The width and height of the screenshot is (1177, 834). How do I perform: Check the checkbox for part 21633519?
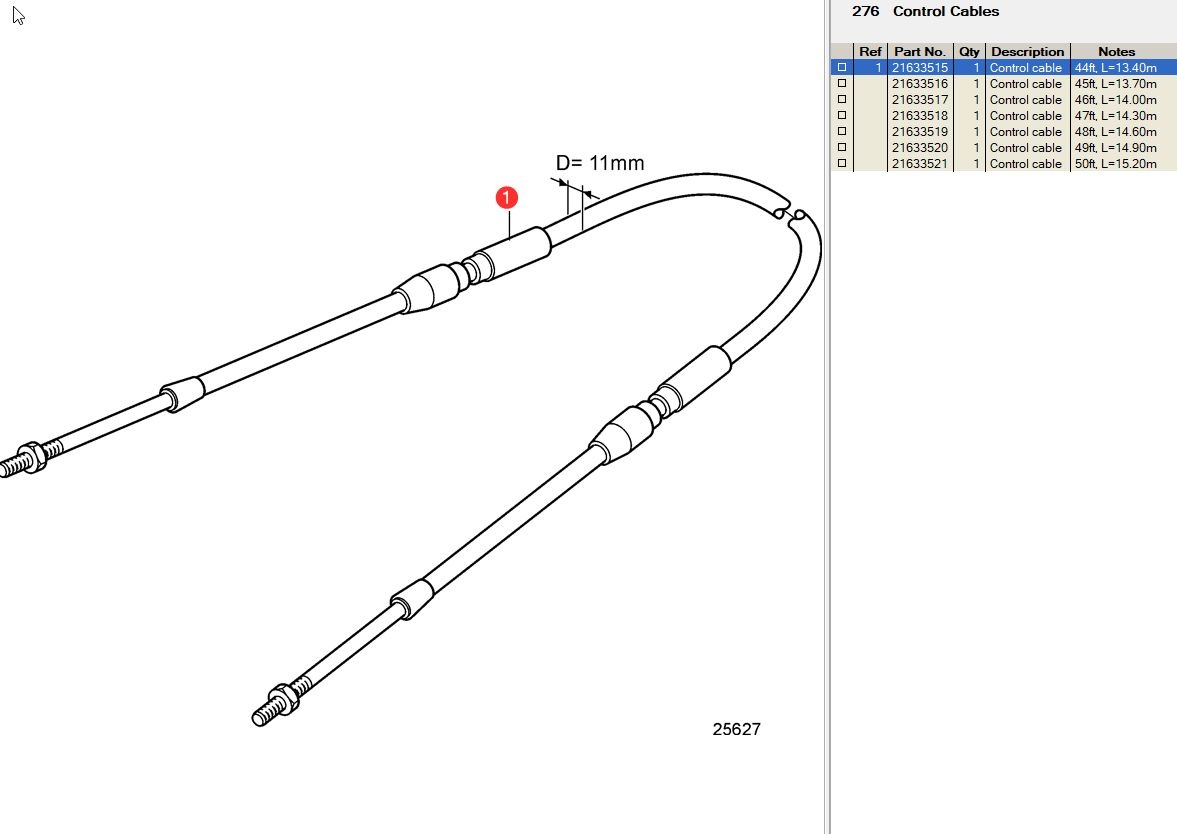[842, 131]
